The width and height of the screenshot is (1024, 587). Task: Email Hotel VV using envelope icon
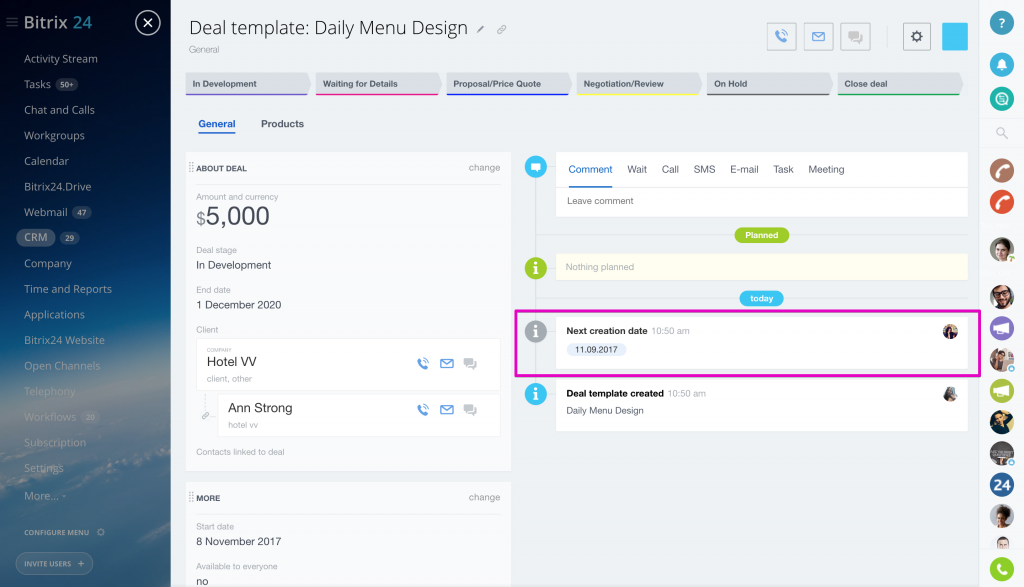[447, 364]
